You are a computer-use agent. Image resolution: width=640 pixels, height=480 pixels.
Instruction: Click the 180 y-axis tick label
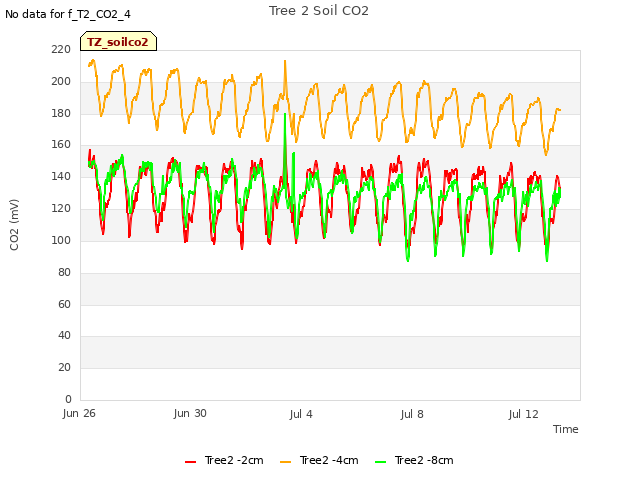(x=61, y=113)
